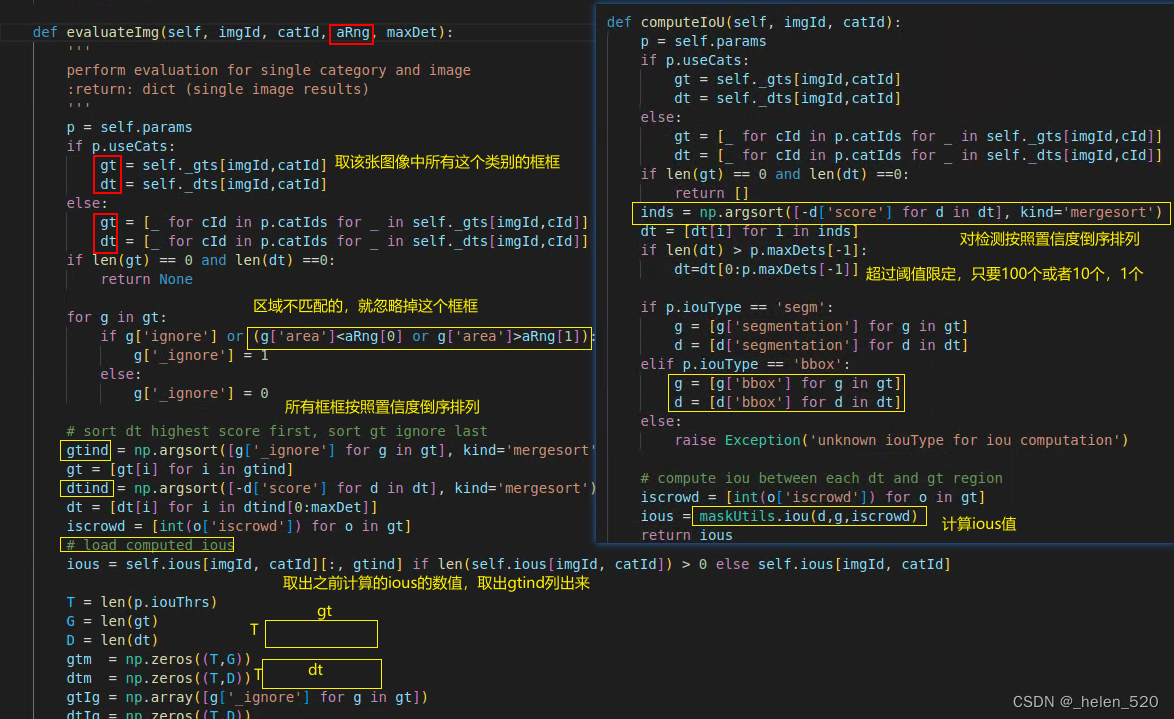Click "if p.iouType == 'segm':" line

[737, 308]
